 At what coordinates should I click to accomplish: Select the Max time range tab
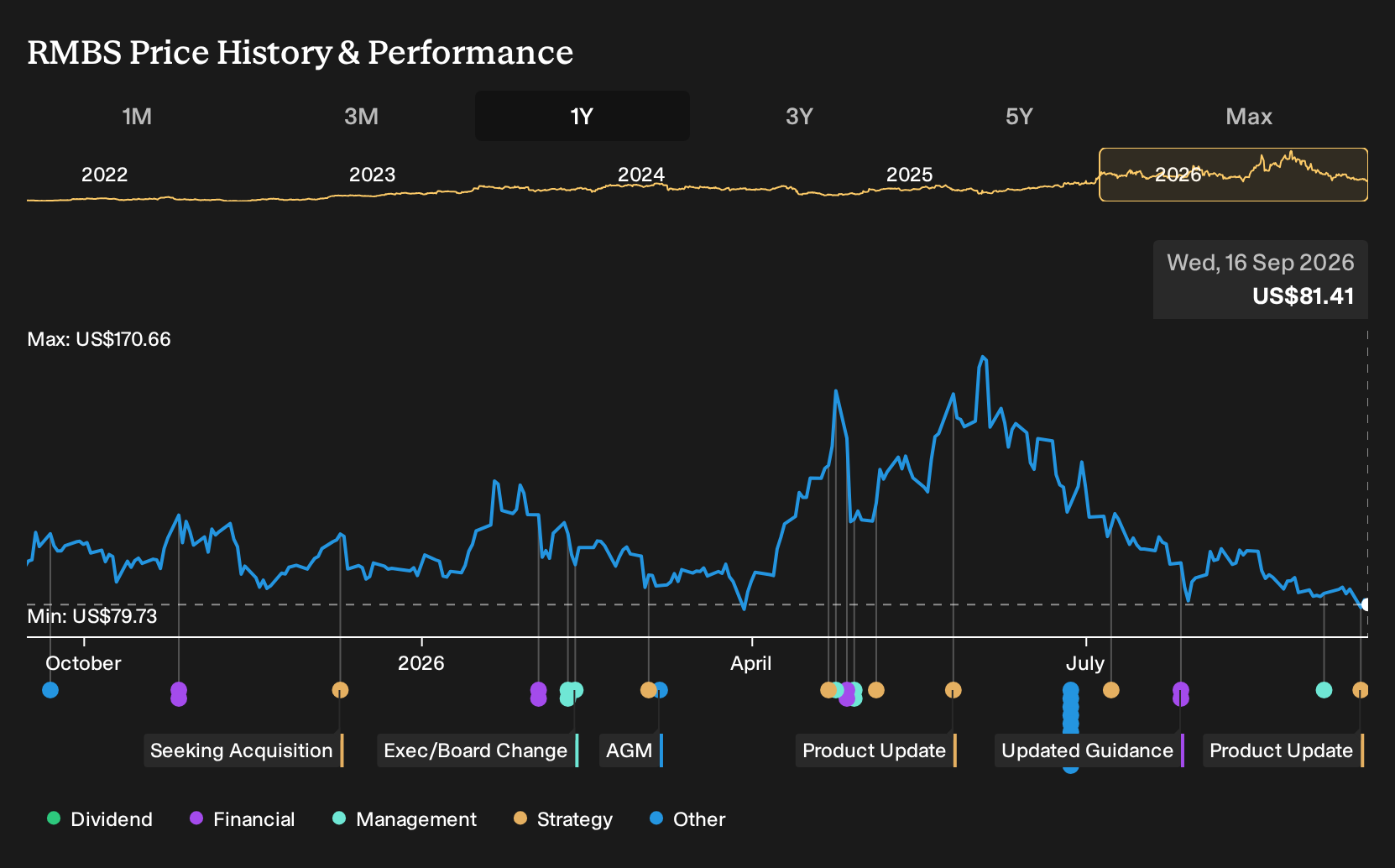coord(1249,117)
